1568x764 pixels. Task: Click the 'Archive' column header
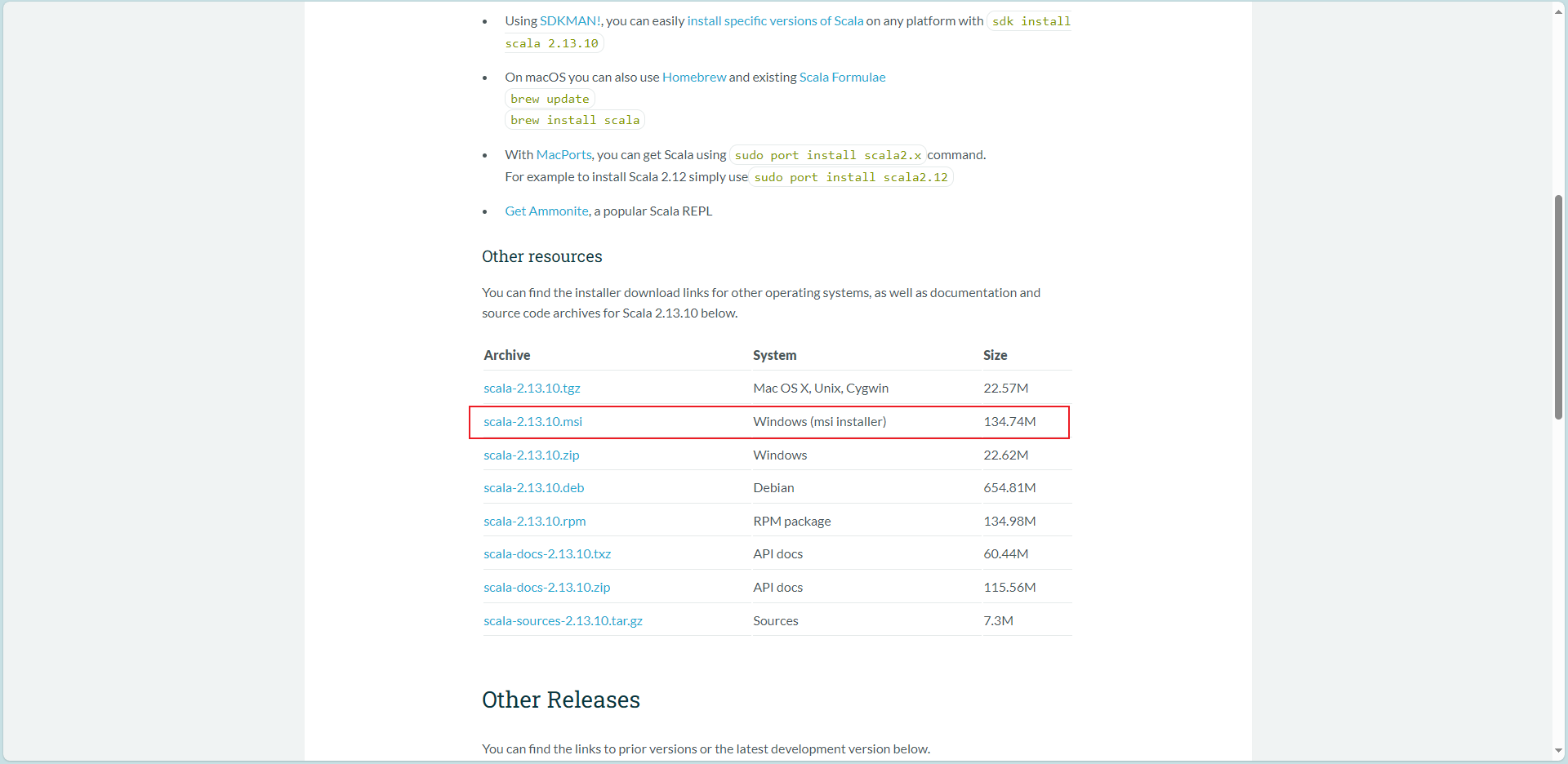click(507, 356)
